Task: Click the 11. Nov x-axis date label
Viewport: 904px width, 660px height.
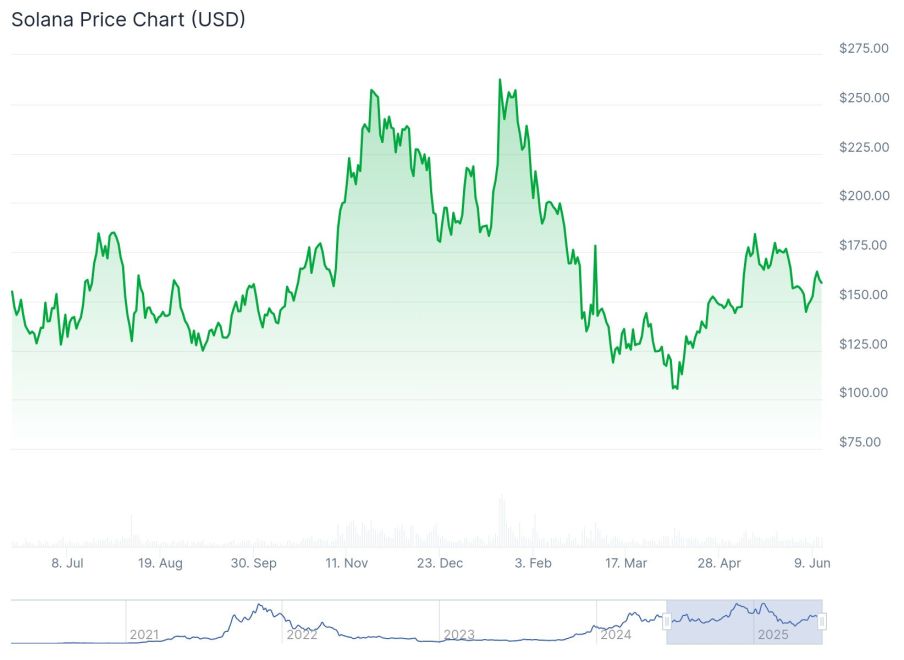Action: coord(346,564)
